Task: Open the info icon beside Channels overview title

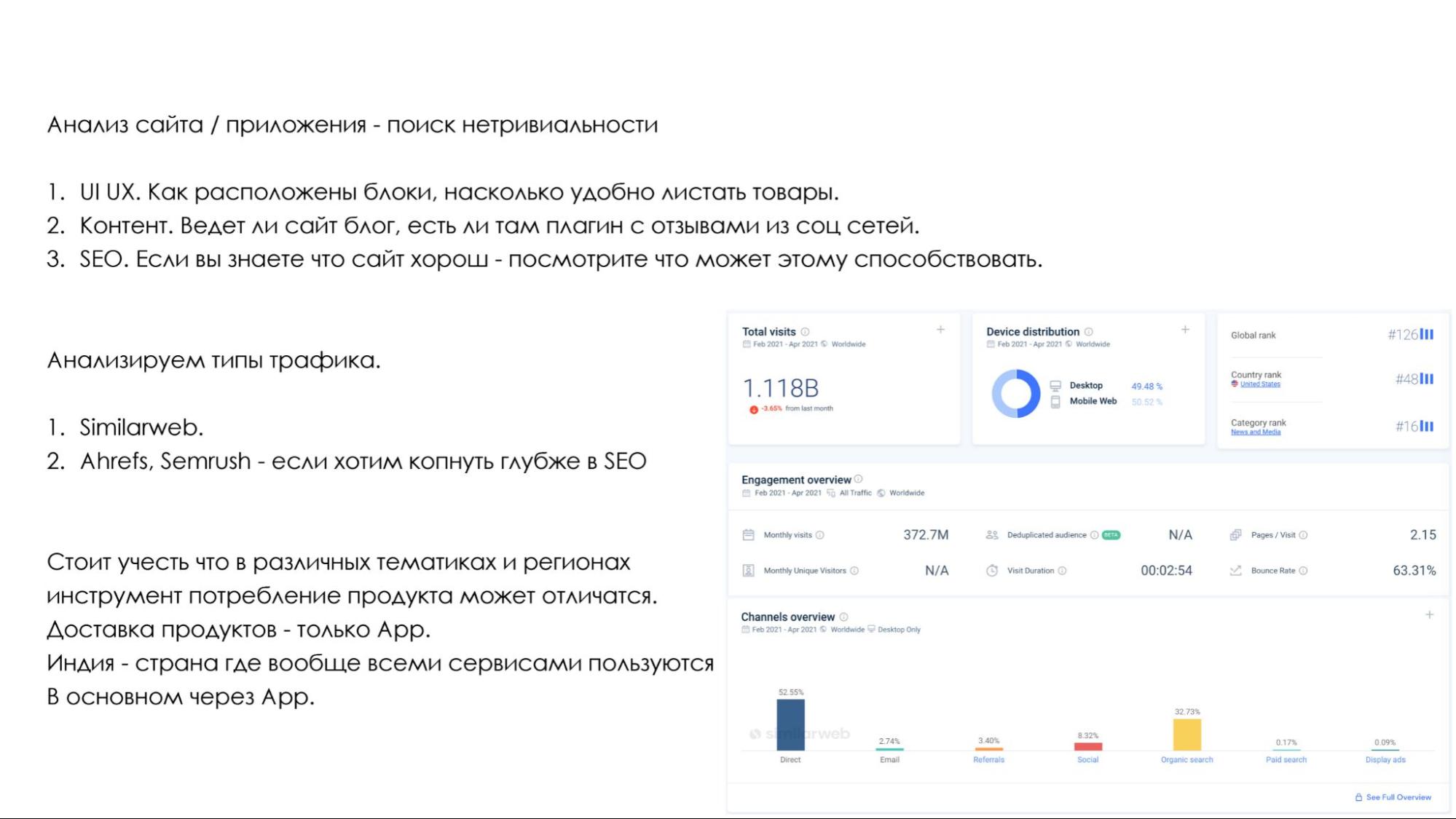Action: tap(843, 617)
